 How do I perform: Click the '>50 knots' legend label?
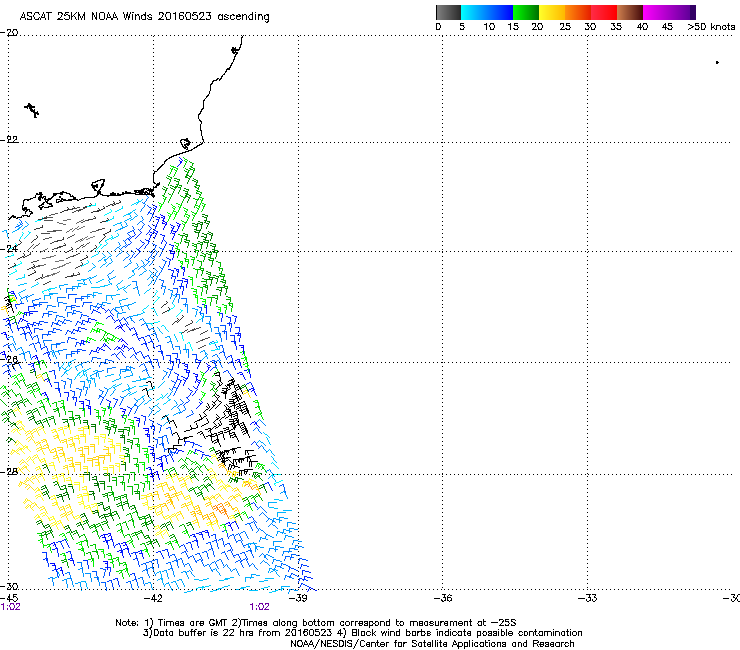click(x=711, y=27)
